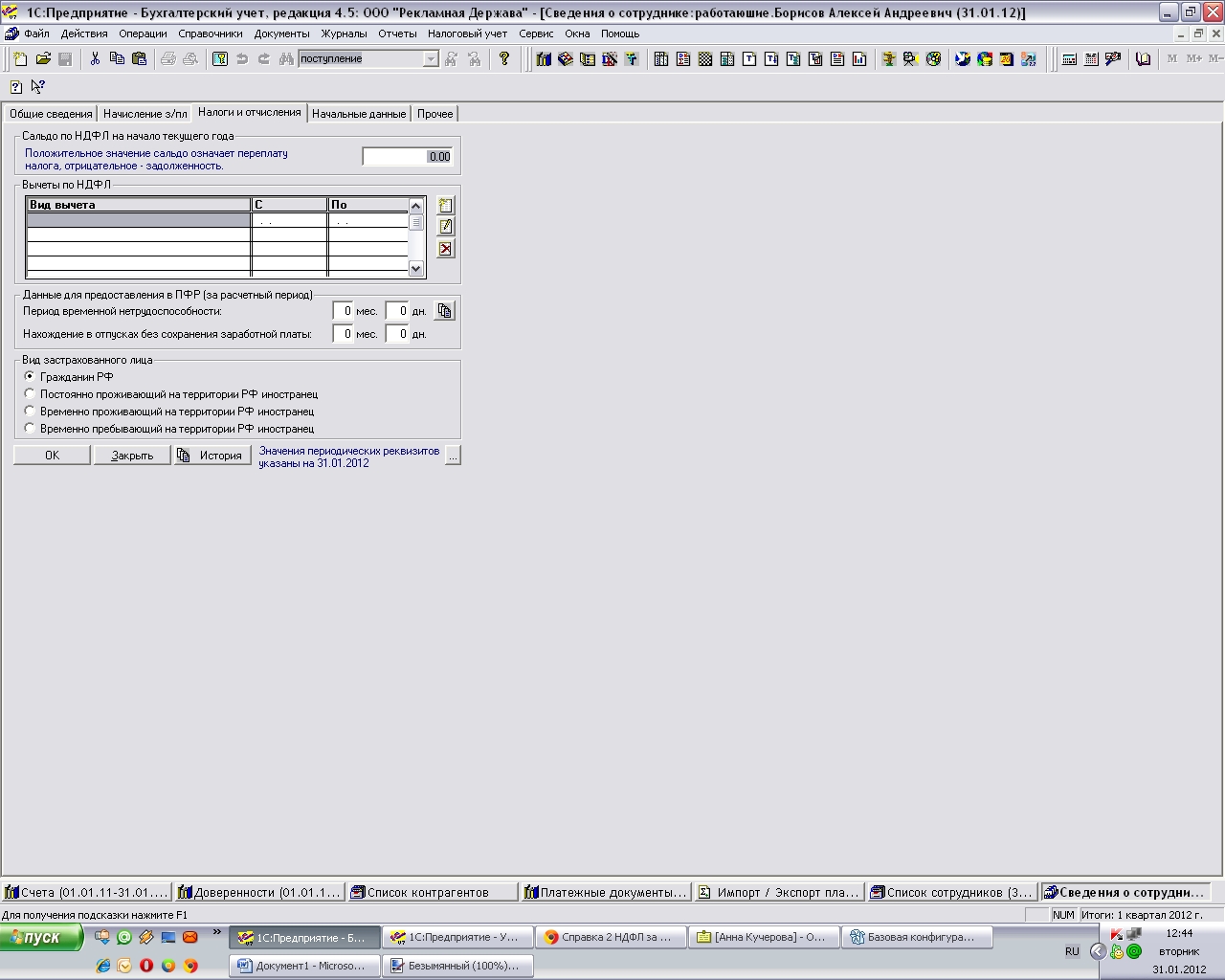Click the edit deduction pencil icon
Viewport: 1225px width, 980px height.
(x=445, y=227)
